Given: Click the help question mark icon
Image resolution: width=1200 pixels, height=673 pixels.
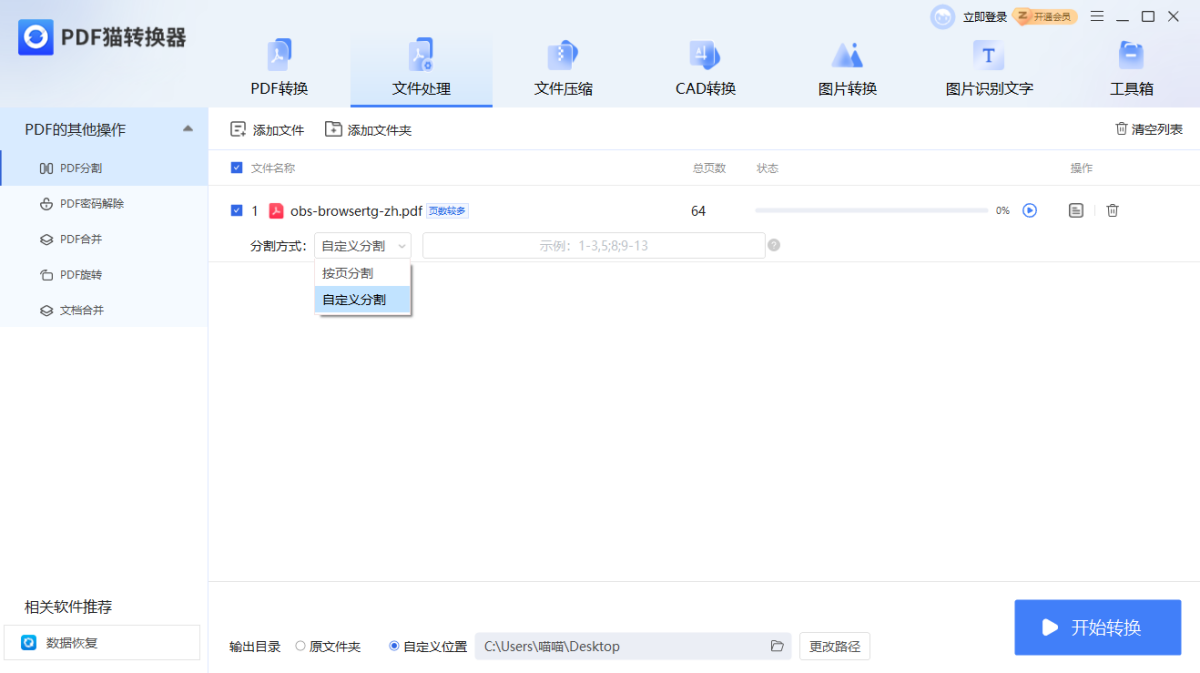Looking at the screenshot, I should [774, 246].
